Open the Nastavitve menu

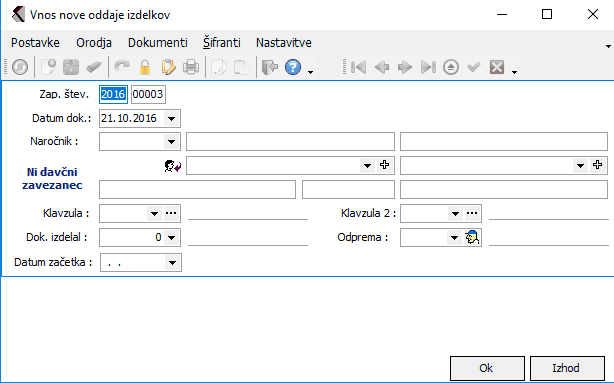click(x=284, y=42)
